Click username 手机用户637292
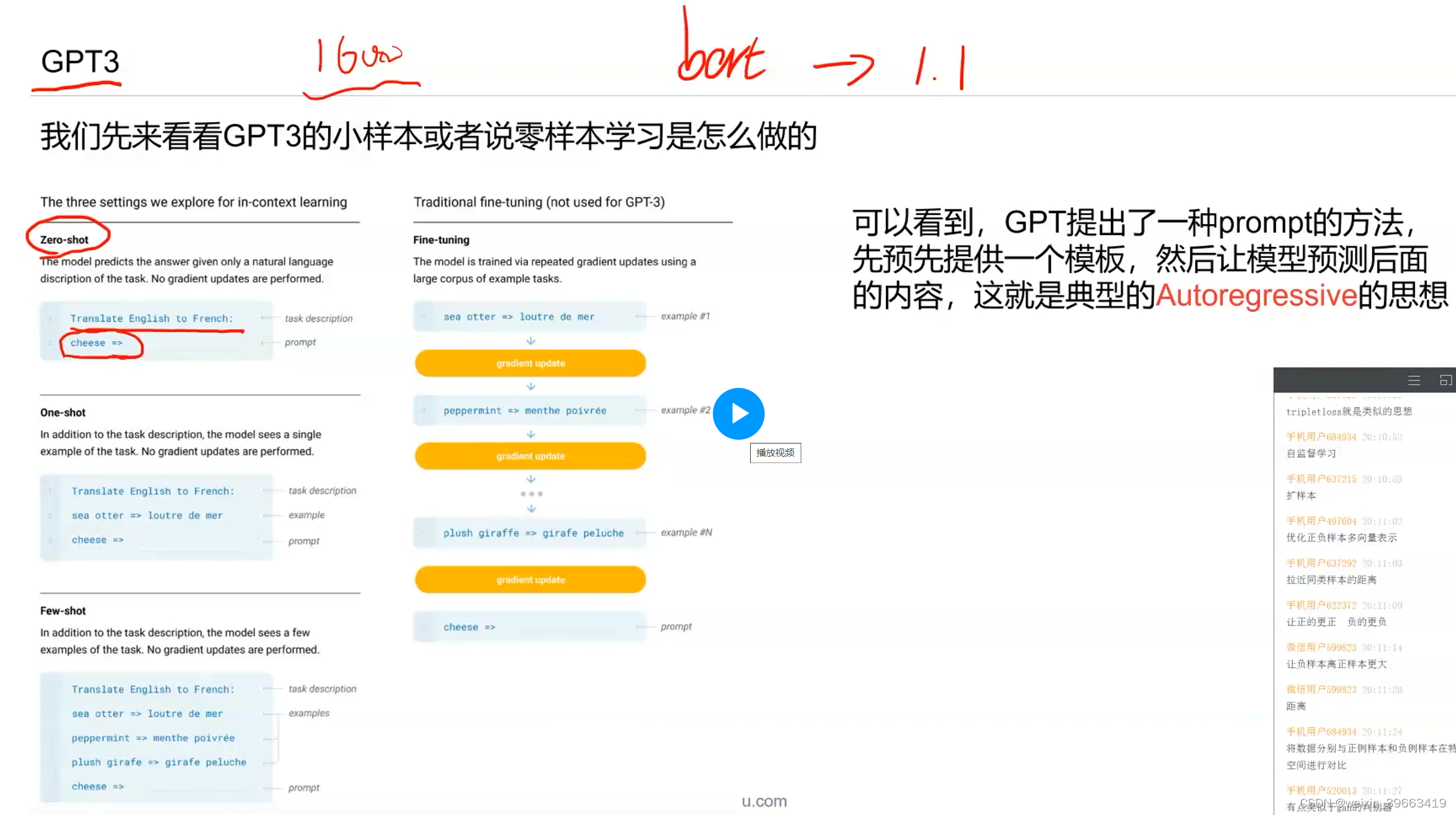This screenshot has height=815, width=1456. coord(1321,564)
